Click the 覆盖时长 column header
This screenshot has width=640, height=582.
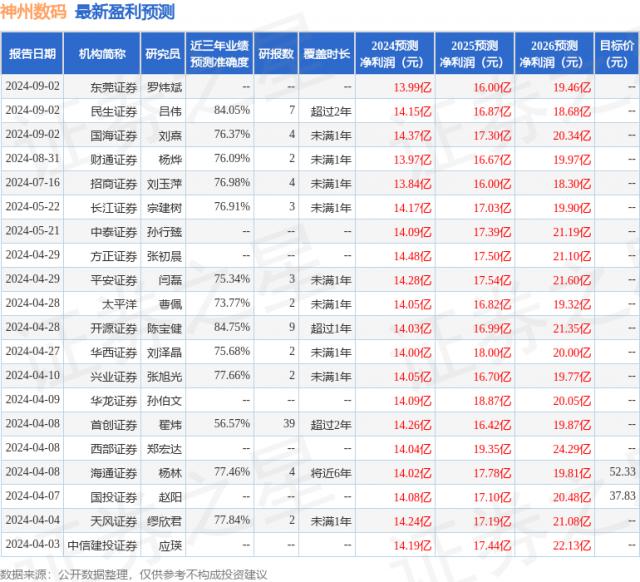click(329, 53)
